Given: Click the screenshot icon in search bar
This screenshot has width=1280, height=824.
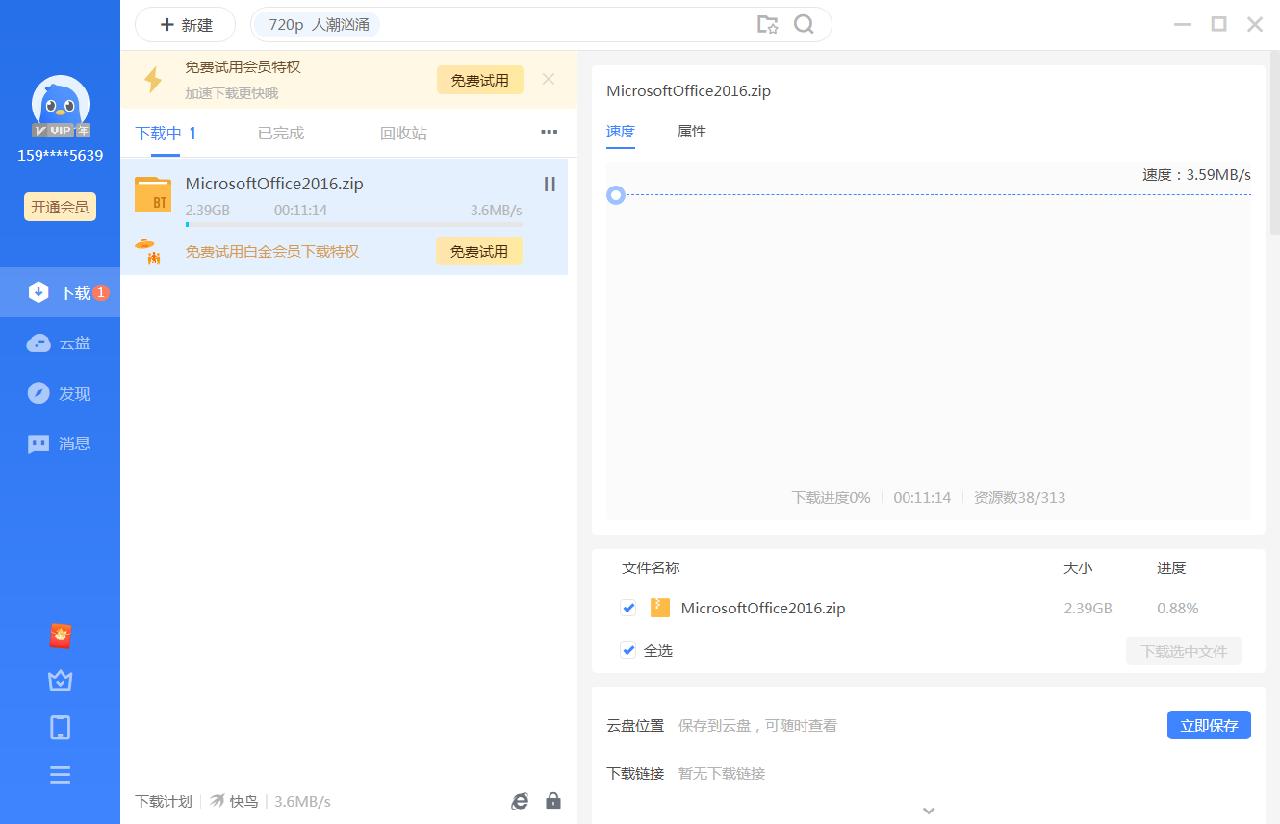Looking at the screenshot, I should [768, 24].
